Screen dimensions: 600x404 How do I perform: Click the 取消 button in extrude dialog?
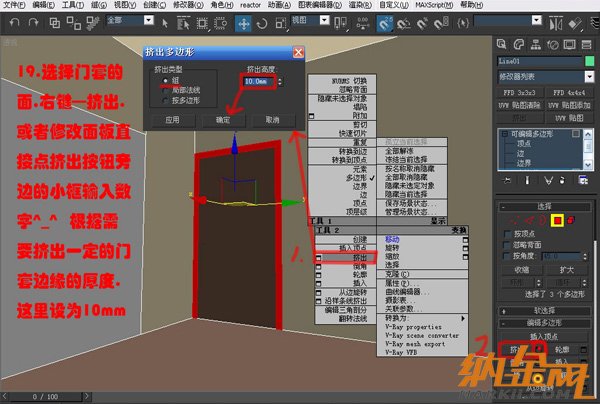click(x=272, y=120)
